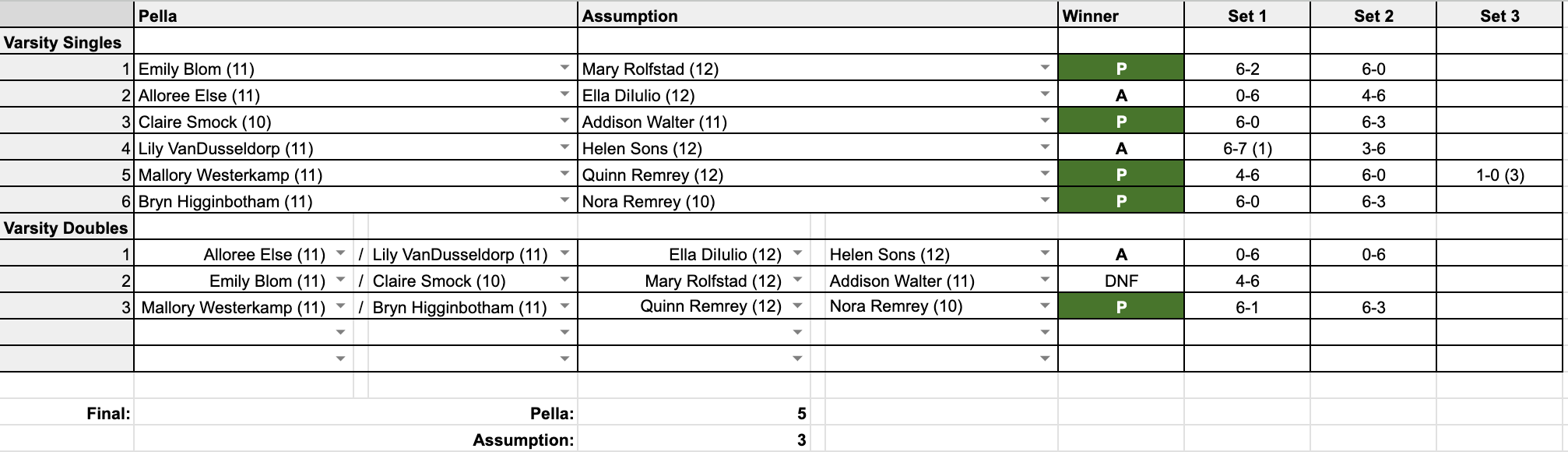Expand Nora Remrey singles row 6 dropdown
This screenshot has height=452, width=1568.
pos(1045,201)
